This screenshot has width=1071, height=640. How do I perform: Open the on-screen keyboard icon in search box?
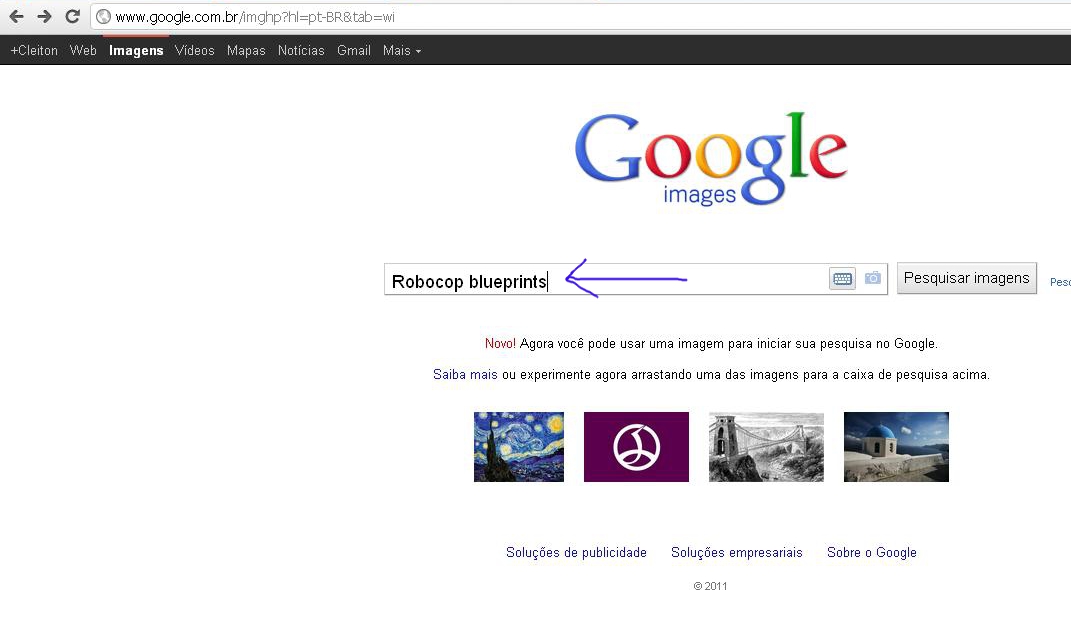pos(842,279)
